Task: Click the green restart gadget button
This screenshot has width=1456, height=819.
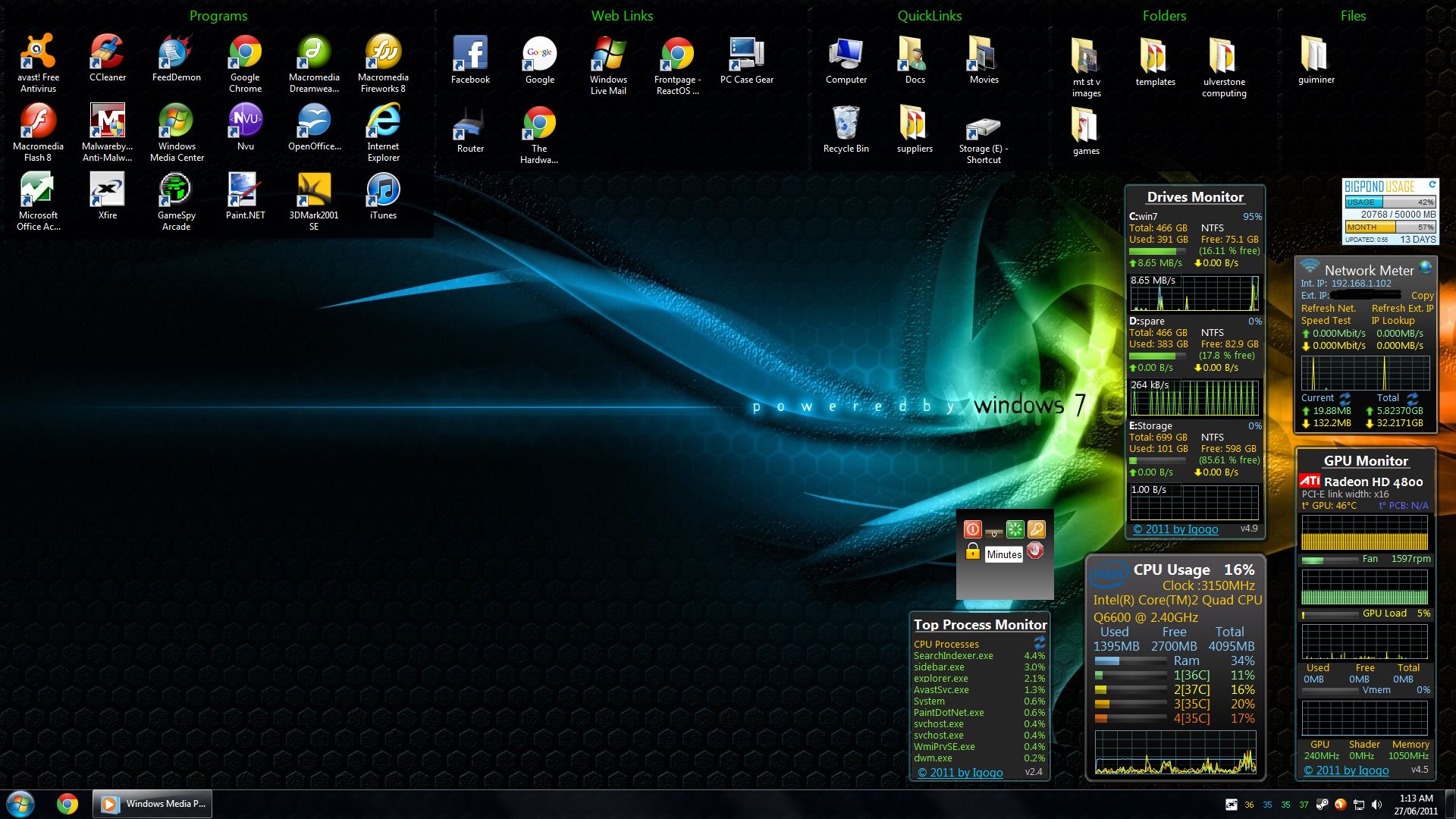Action: [x=1015, y=529]
